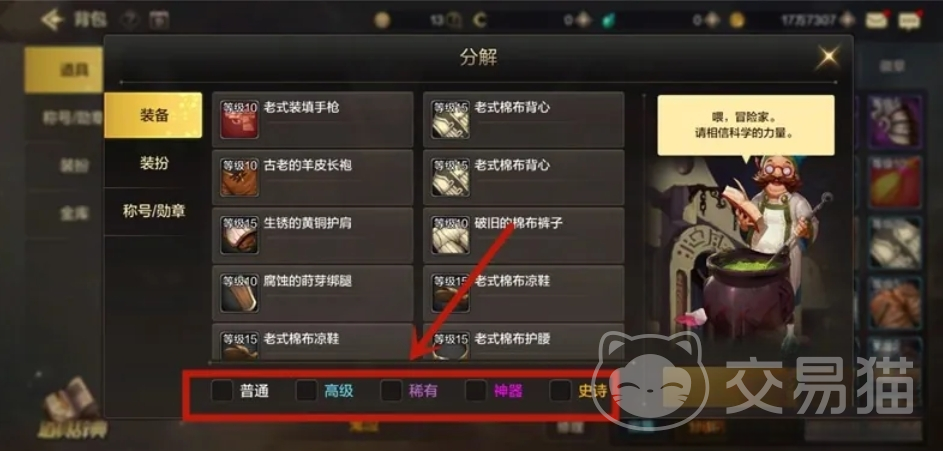Screen dimensions: 943x451
Task: Select the 破旧的棉布裤子 pants icon
Action: [450, 235]
